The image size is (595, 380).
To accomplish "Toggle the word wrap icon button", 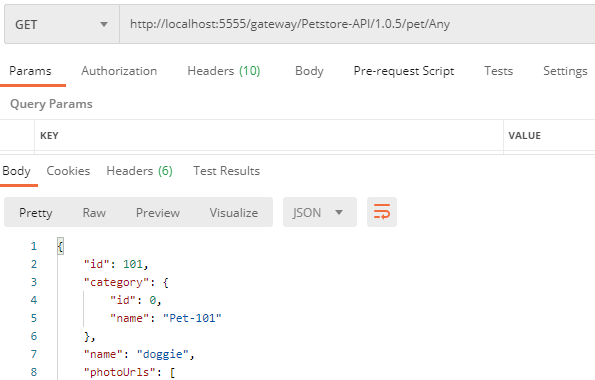I will click(x=382, y=212).
